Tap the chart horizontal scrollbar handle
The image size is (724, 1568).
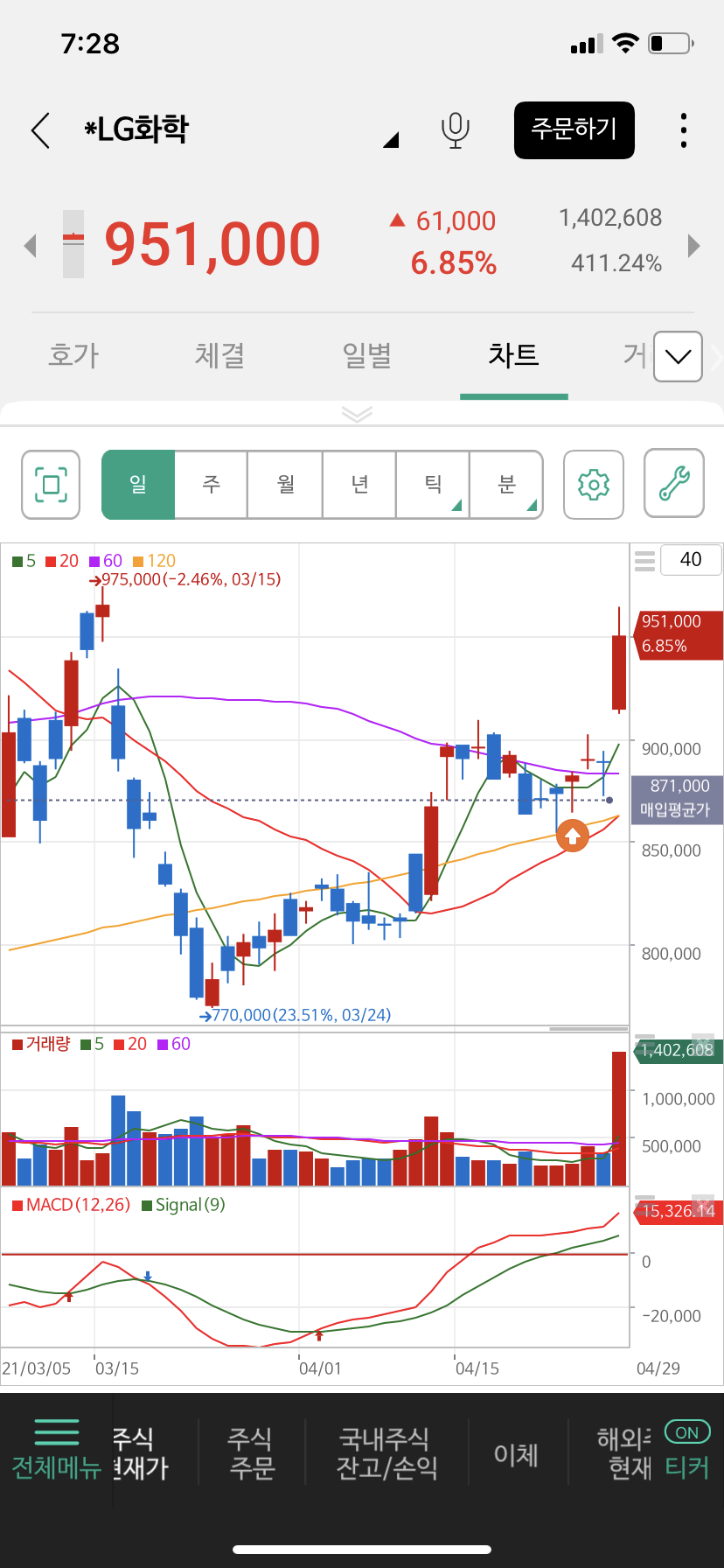pyautogui.click(x=588, y=1028)
